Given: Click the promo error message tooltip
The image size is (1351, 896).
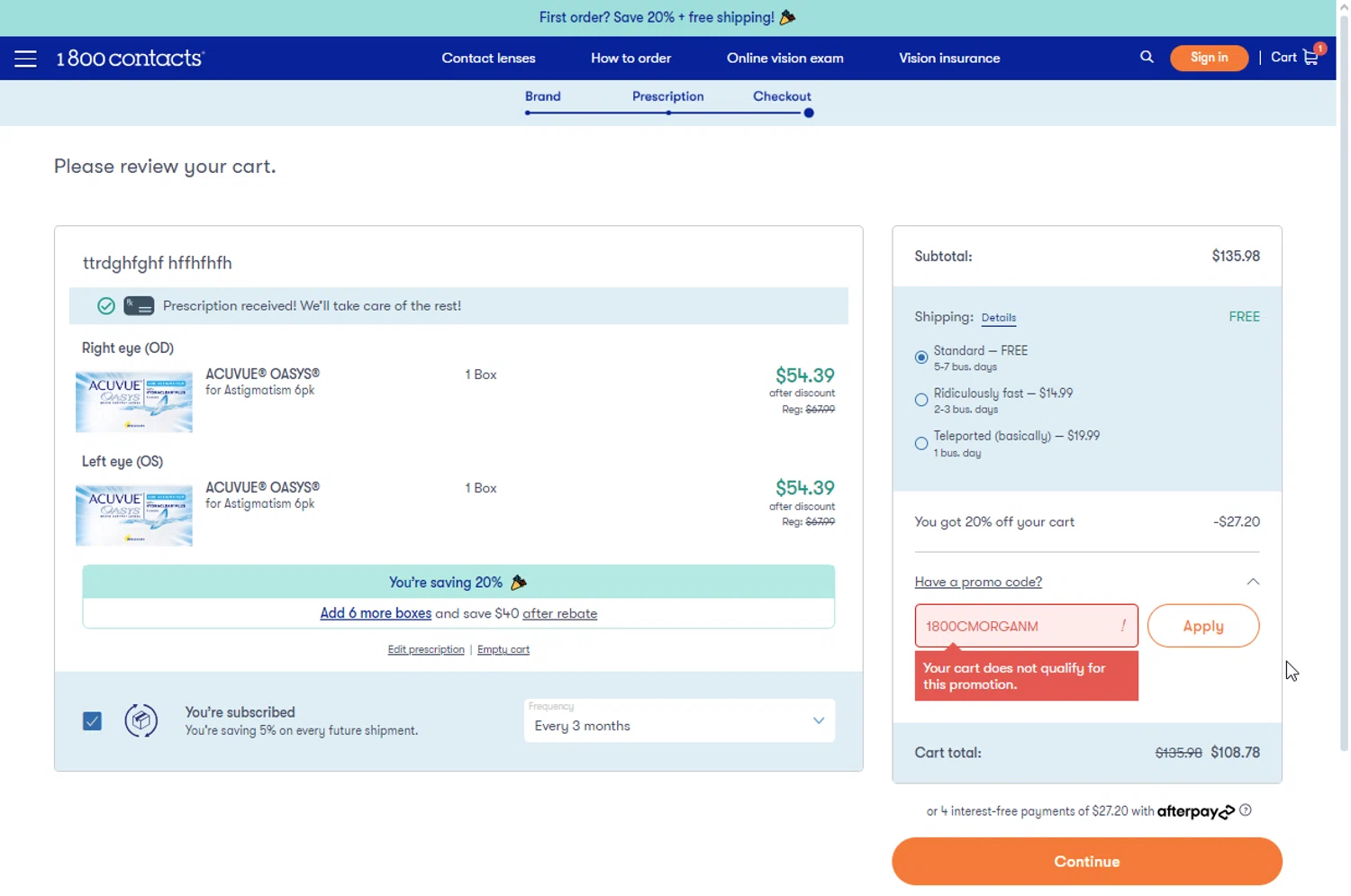Looking at the screenshot, I should point(1027,676).
